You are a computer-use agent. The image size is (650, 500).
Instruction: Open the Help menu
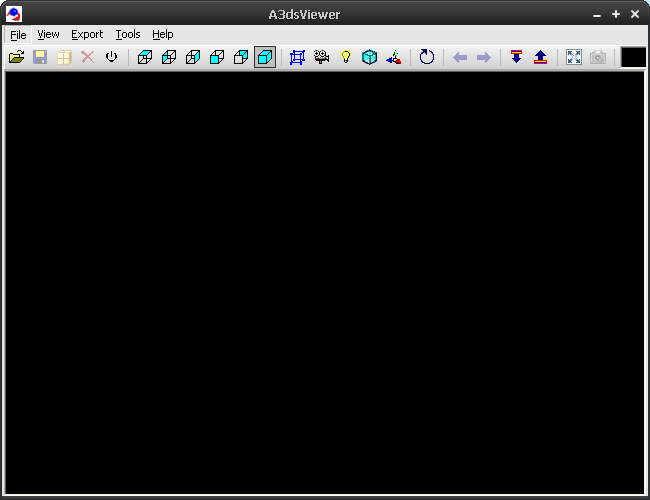pyautogui.click(x=162, y=34)
